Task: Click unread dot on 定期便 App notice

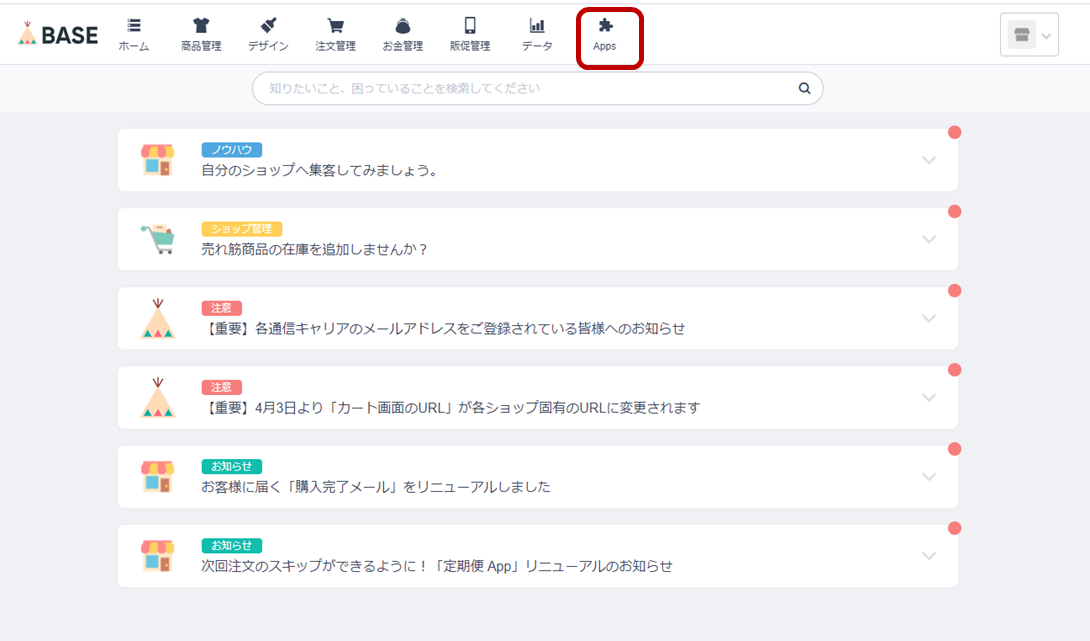Action: 954,528
